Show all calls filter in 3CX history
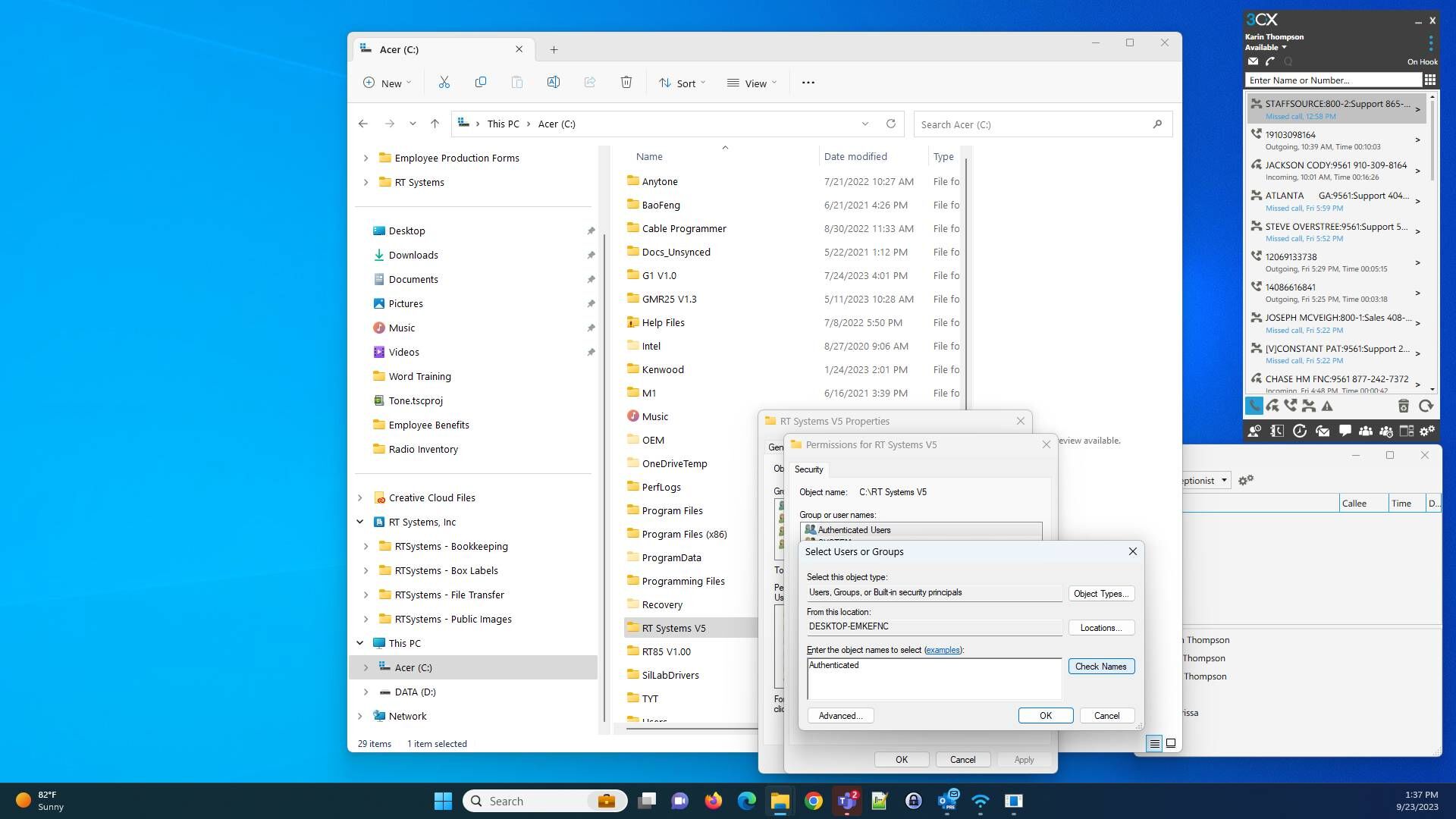This screenshot has height=819, width=1456. [1254, 406]
